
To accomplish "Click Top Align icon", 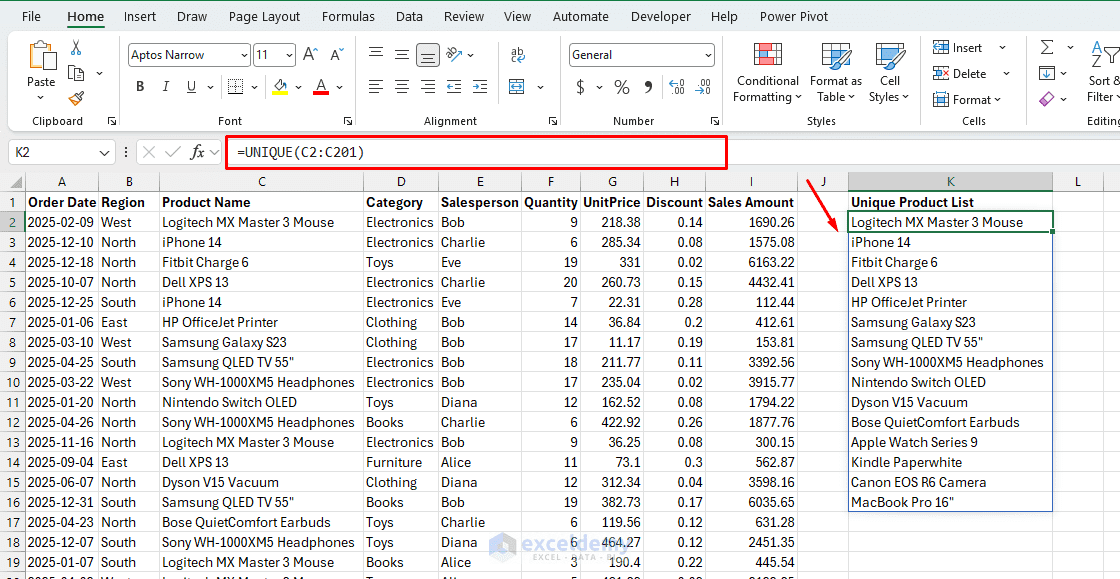I will pyautogui.click(x=376, y=54).
